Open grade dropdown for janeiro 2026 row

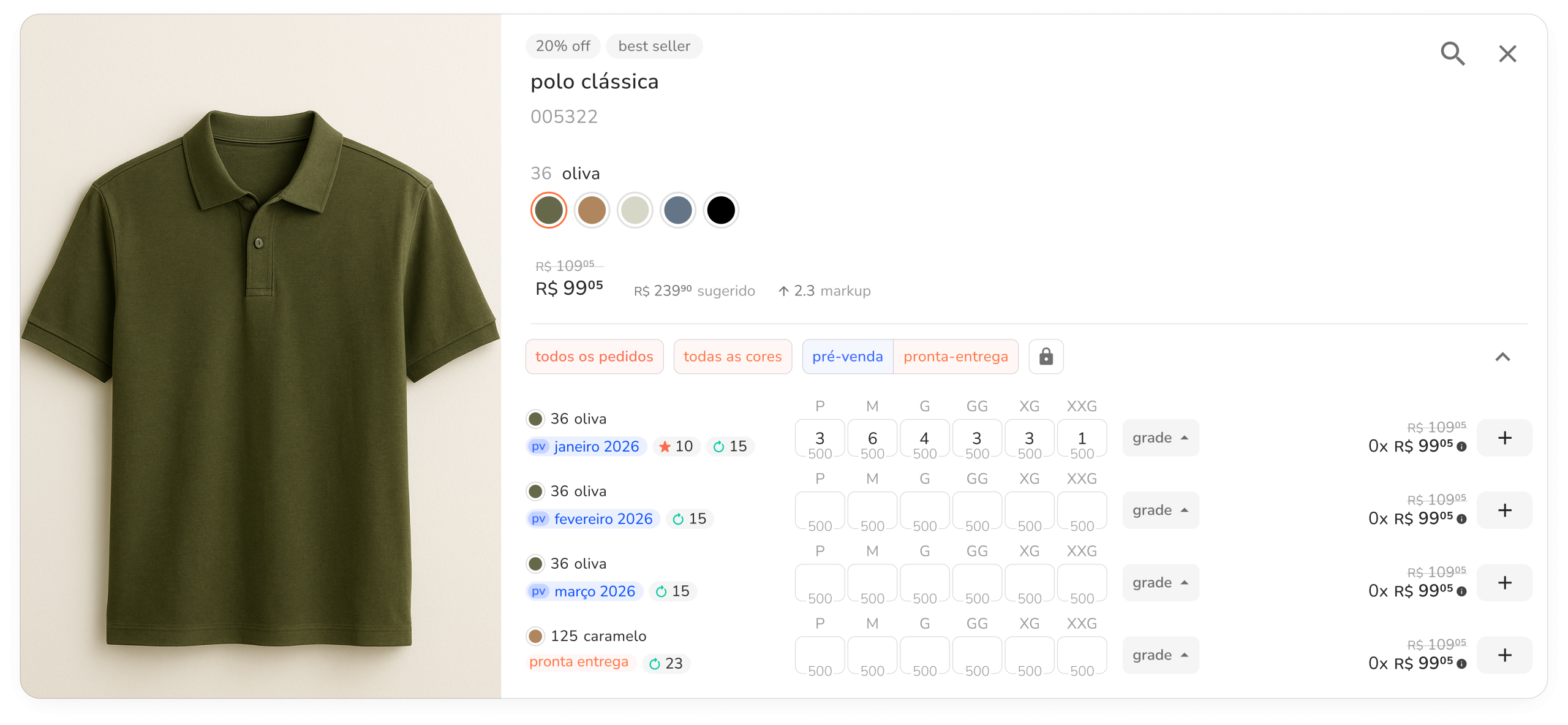[x=1160, y=438]
